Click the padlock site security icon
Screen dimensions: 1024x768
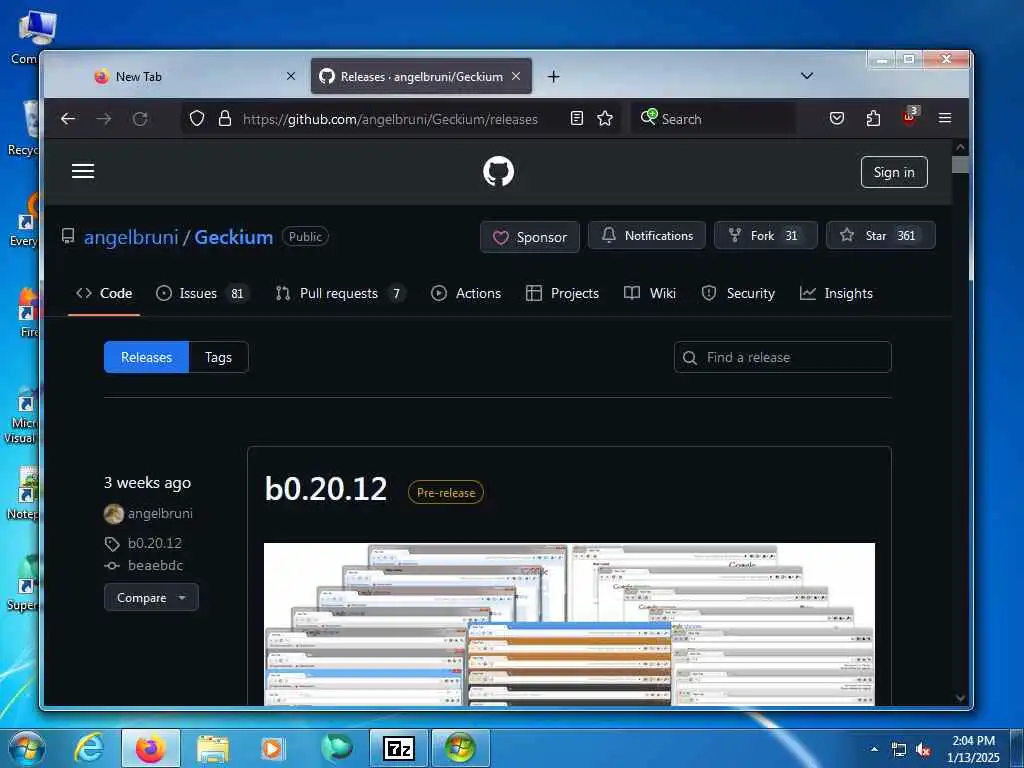(x=225, y=119)
